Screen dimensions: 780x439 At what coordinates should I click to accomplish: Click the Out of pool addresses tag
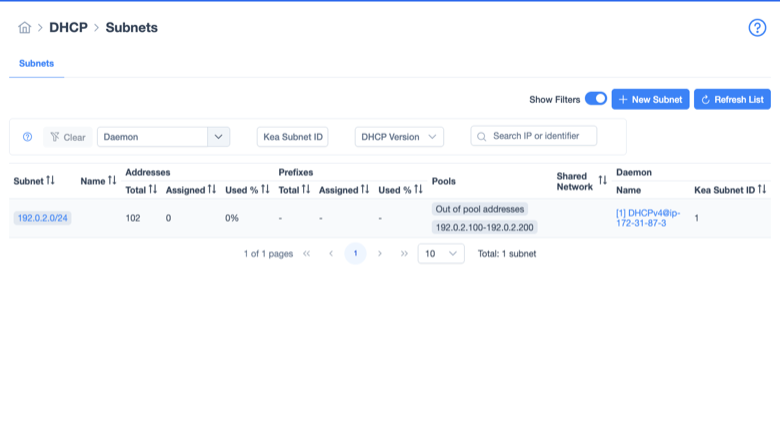(x=480, y=209)
